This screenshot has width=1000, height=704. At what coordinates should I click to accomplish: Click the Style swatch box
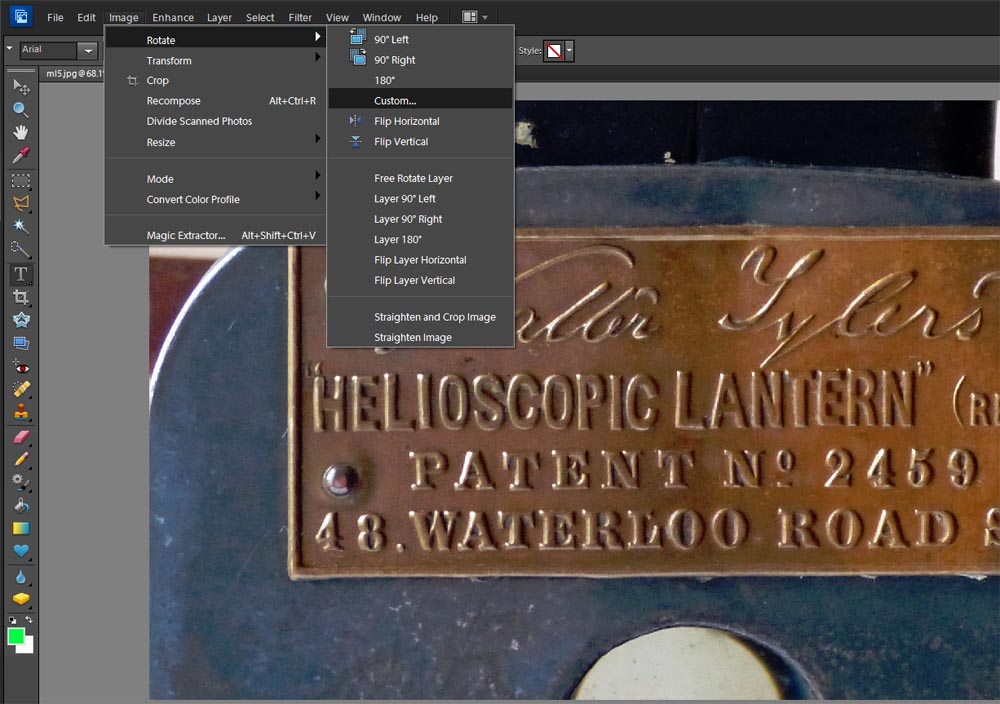(x=554, y=51)
